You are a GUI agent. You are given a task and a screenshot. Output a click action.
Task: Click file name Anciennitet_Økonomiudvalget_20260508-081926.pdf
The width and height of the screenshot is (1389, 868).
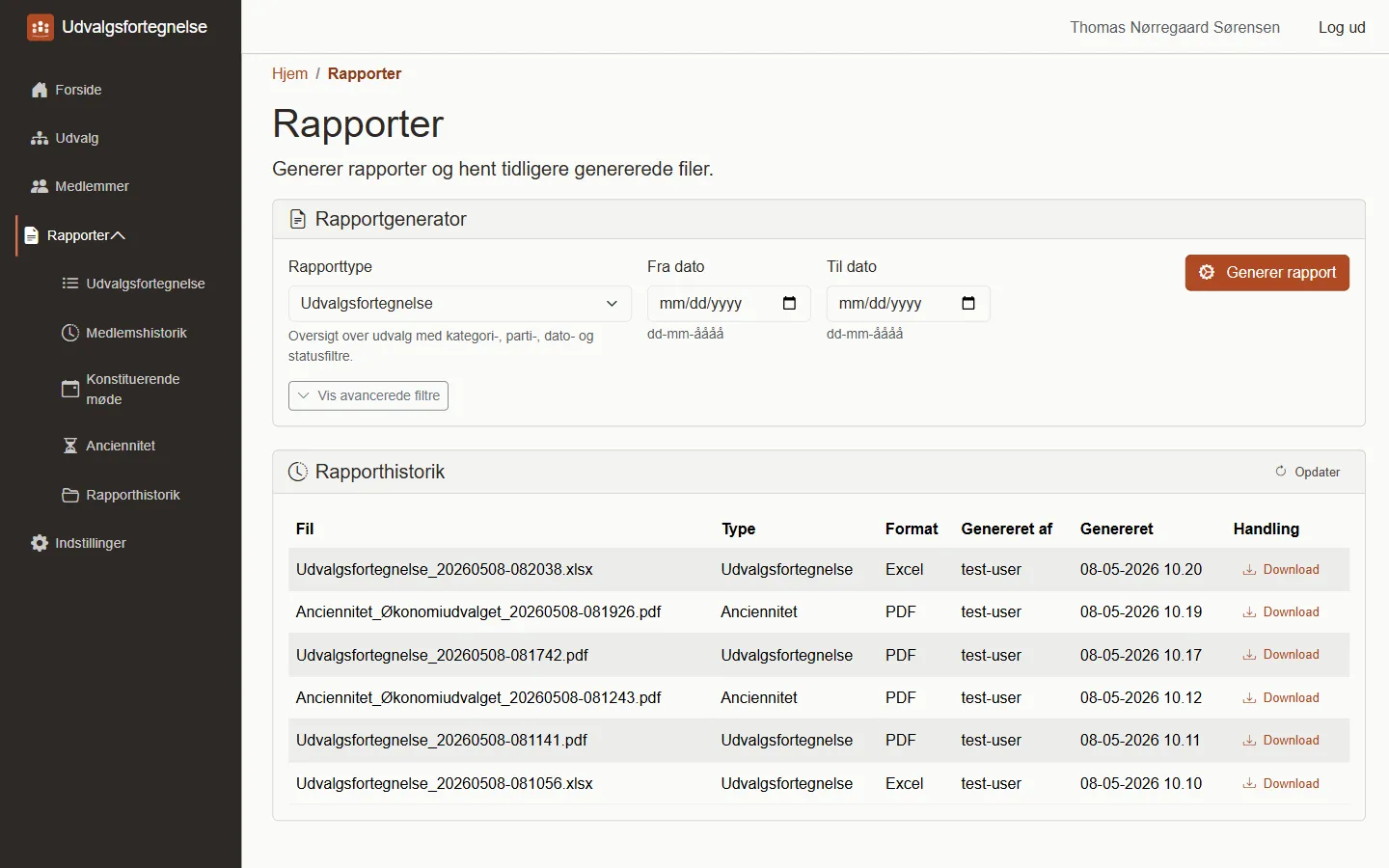pyautogui.click(x=478, y=612)
